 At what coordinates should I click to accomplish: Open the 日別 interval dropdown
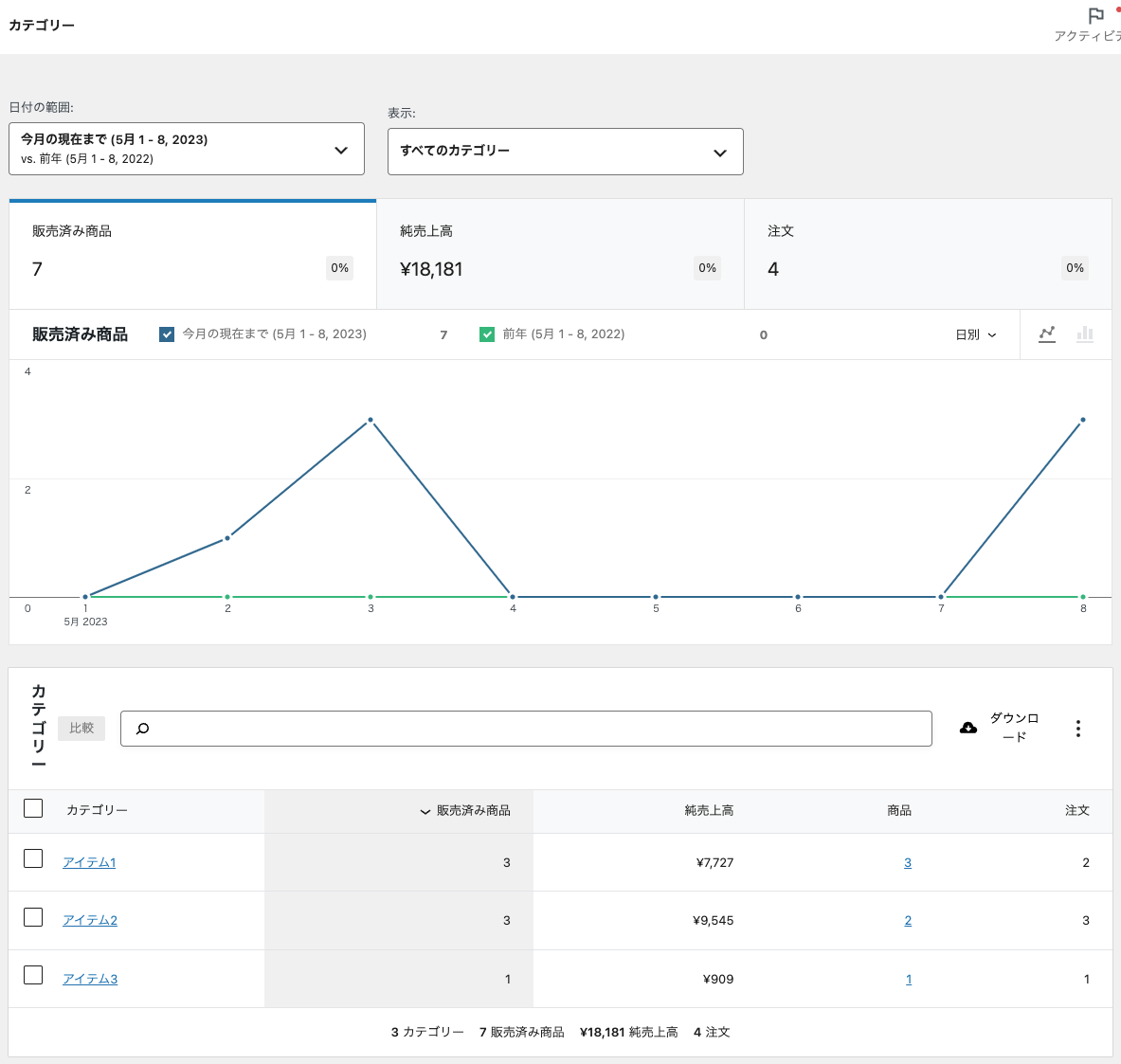[x=975, y=334]
